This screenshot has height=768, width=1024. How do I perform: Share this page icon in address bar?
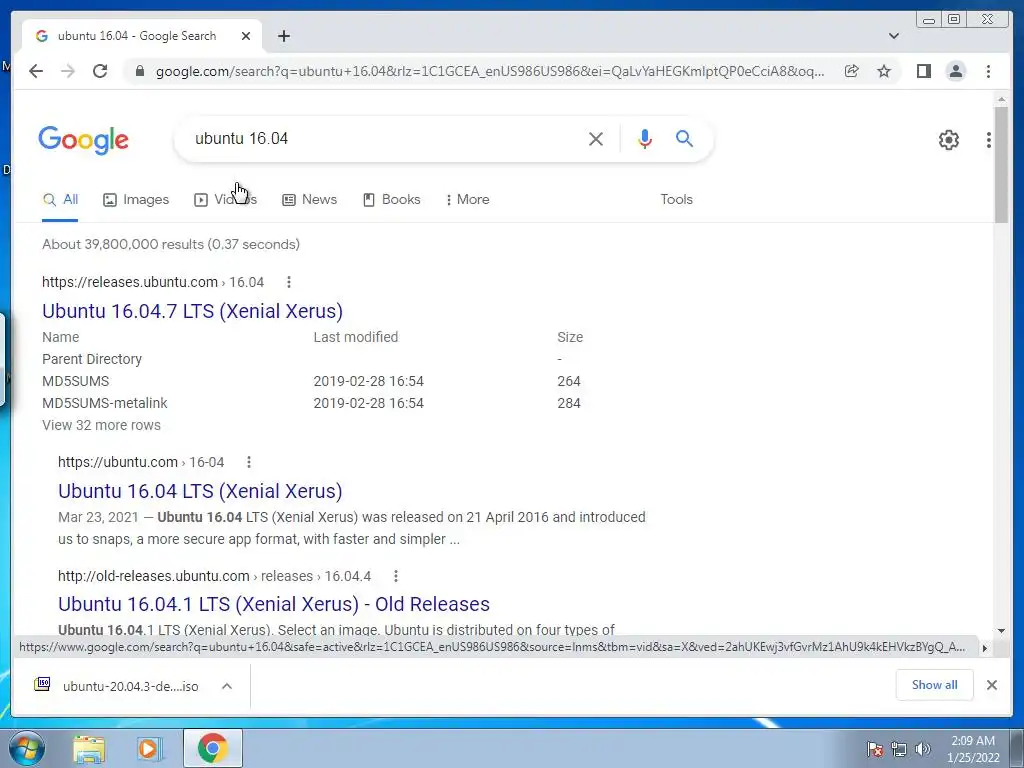point(851,71)
